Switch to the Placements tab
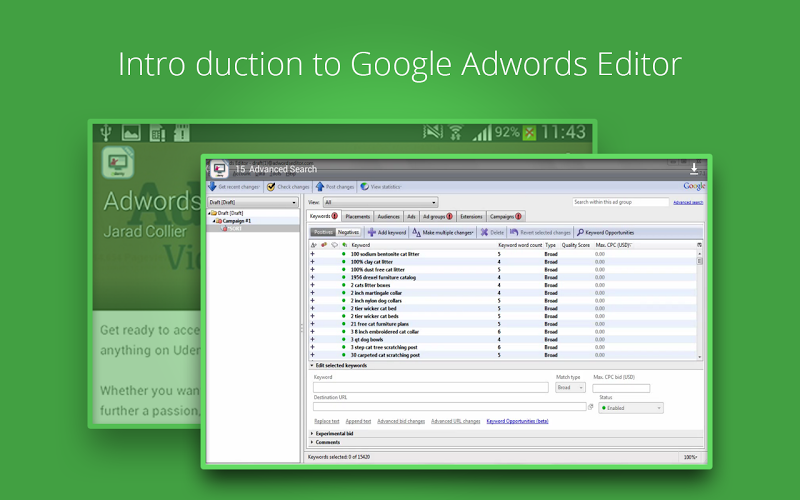This screenshot has width=800, height=500. pyautogui.click(x=357, y=216)
